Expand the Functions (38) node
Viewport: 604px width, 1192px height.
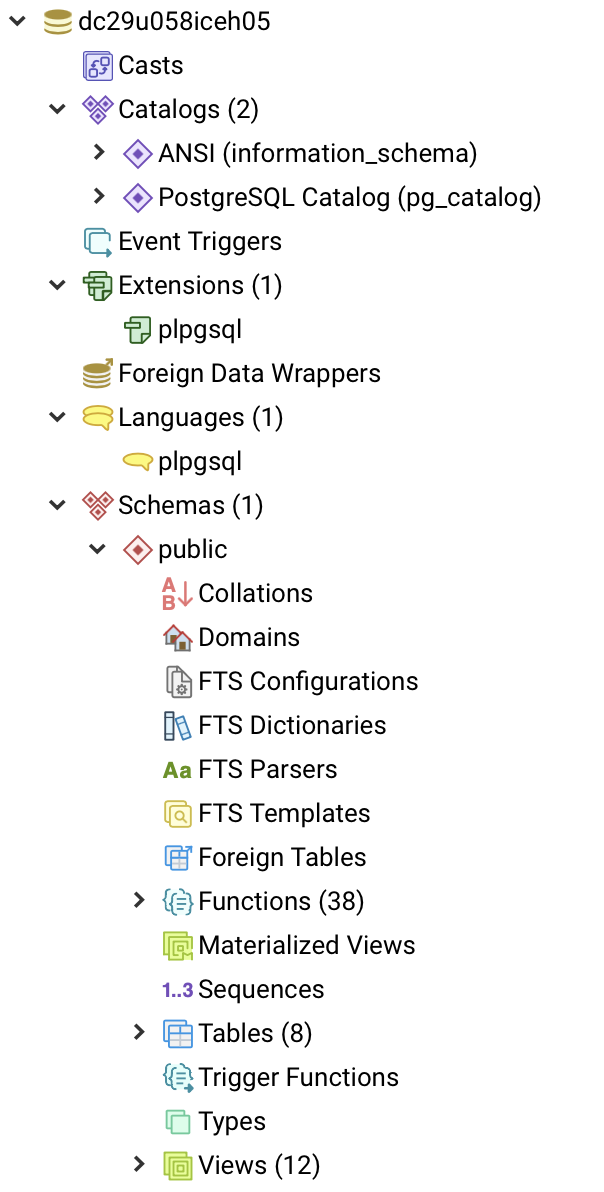coord(138,901)
